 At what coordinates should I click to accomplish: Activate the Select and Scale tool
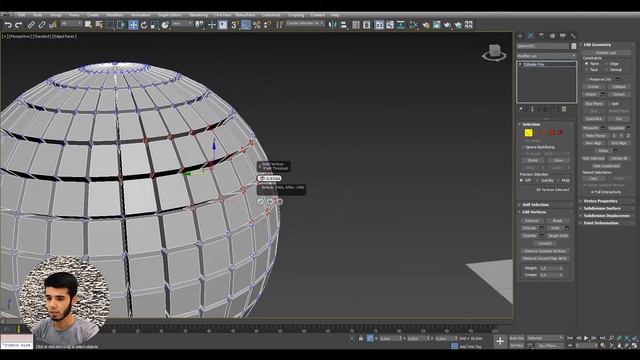[155, 25]
